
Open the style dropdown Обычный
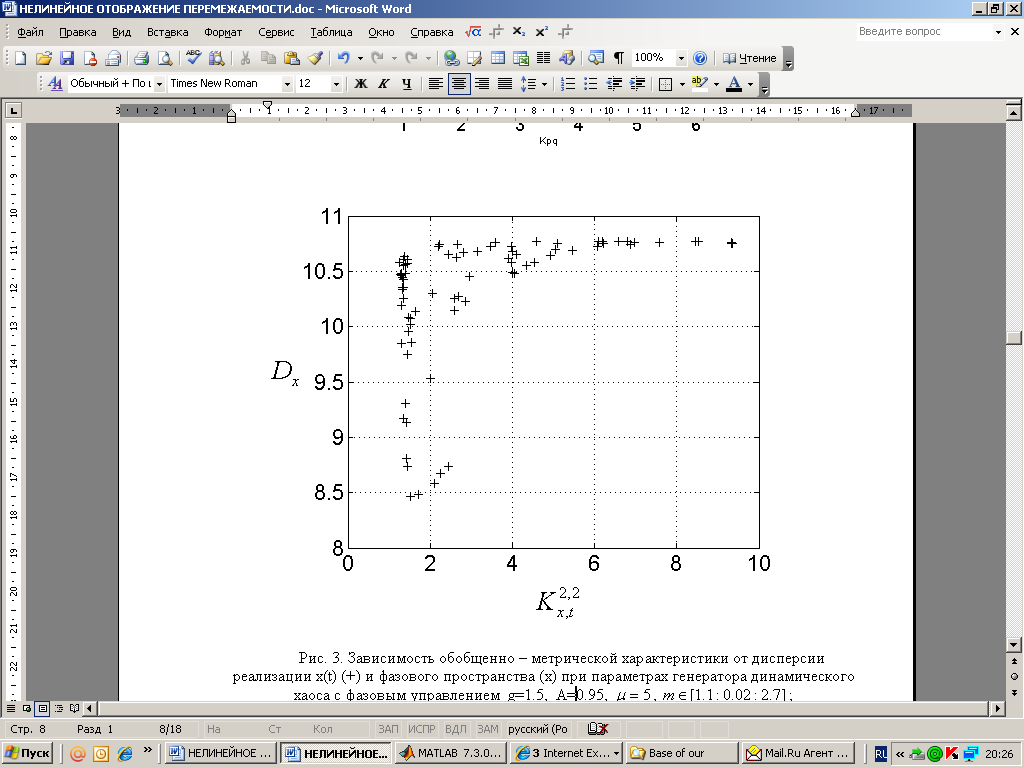point(159,84)
